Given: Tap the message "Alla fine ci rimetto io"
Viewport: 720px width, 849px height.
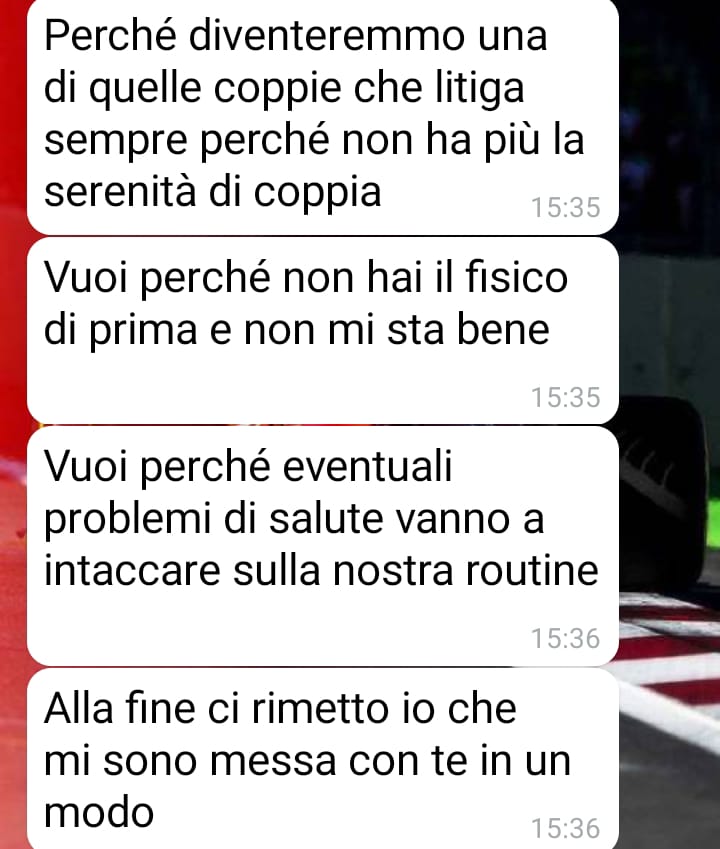Looking at the screenshot, I should pyautogui.click(x=323, y=758).
